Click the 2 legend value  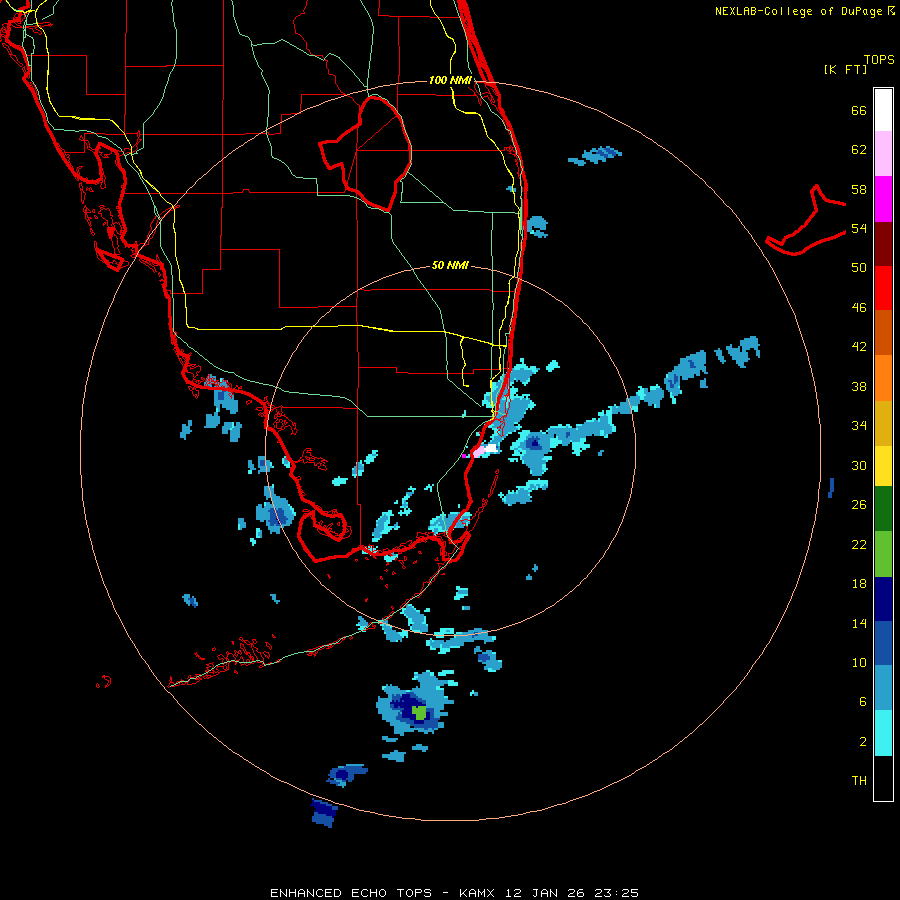[x=863, y=742]
